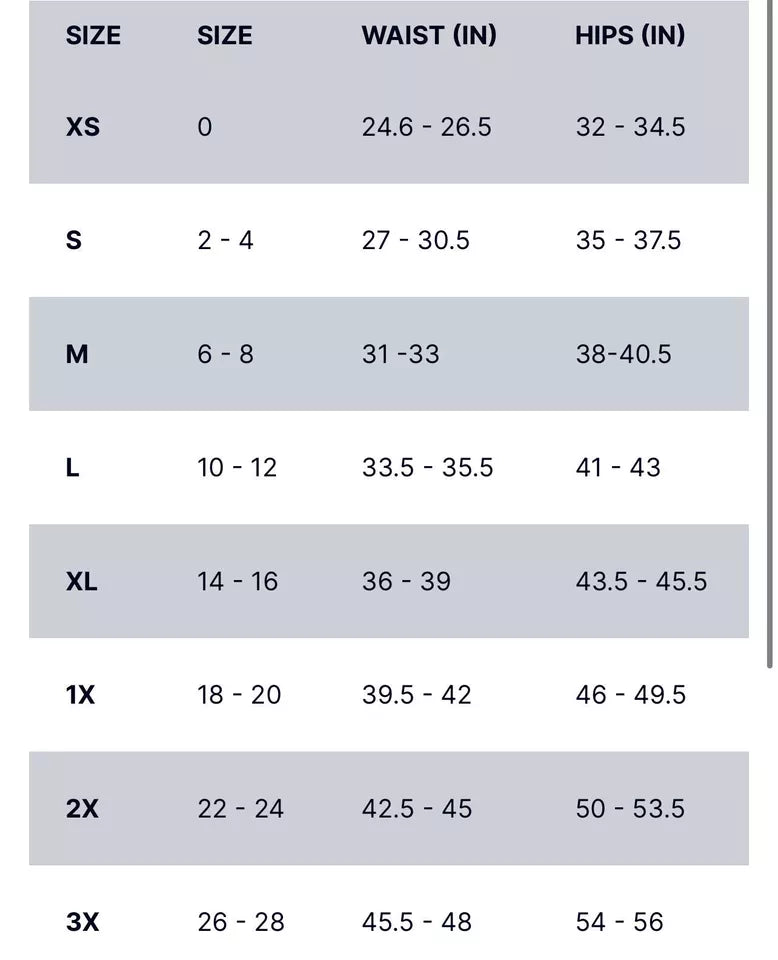Click the hips value 54 - 56
This screenshot has width=778, height=960.
[619, 922]
